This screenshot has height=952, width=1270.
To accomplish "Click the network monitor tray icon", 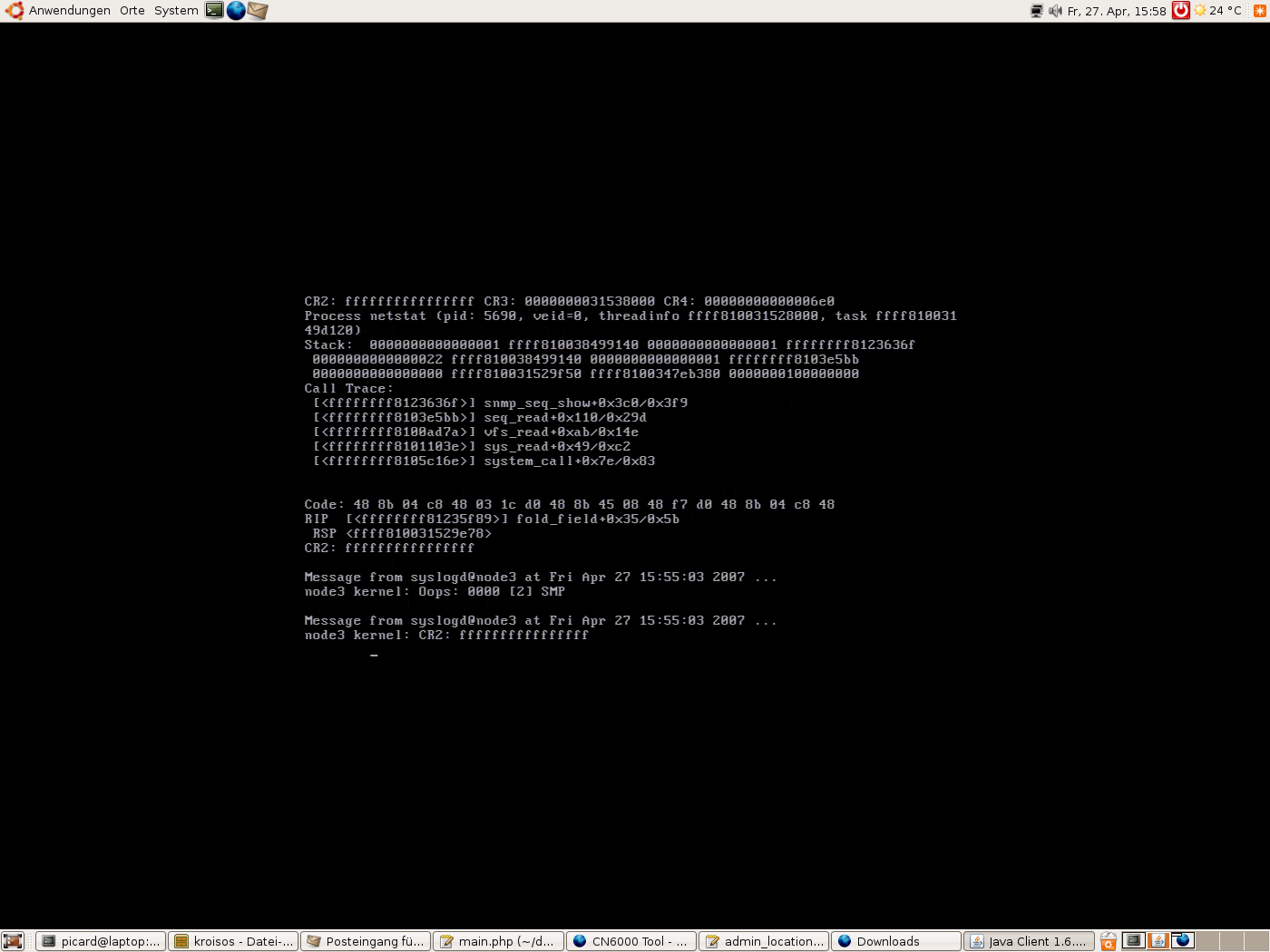I will tap(1037, 11).
